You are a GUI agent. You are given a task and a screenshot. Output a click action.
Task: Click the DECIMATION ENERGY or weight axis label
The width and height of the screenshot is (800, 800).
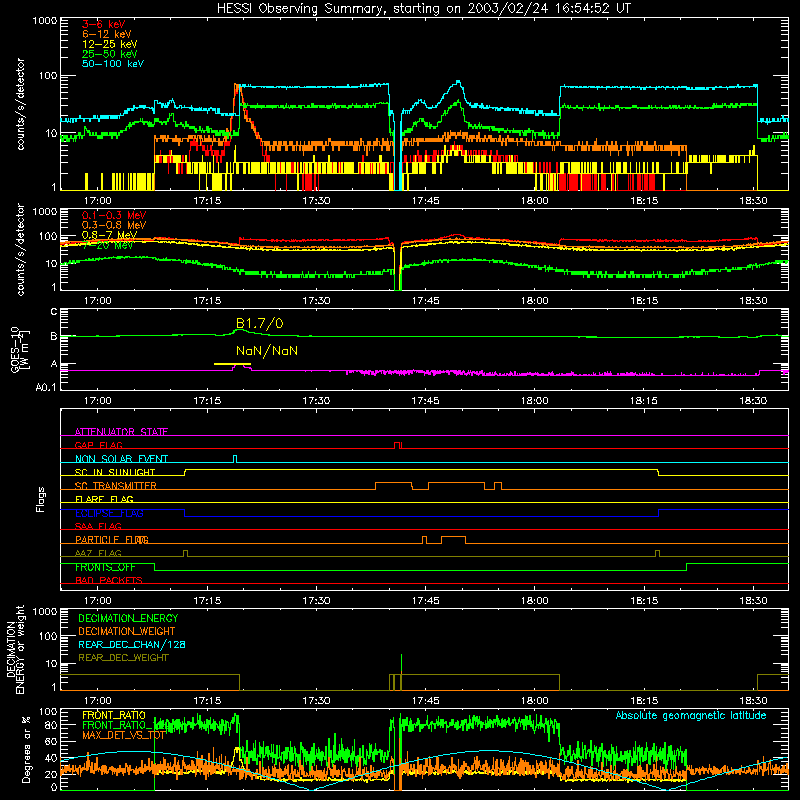click(15, 649)
